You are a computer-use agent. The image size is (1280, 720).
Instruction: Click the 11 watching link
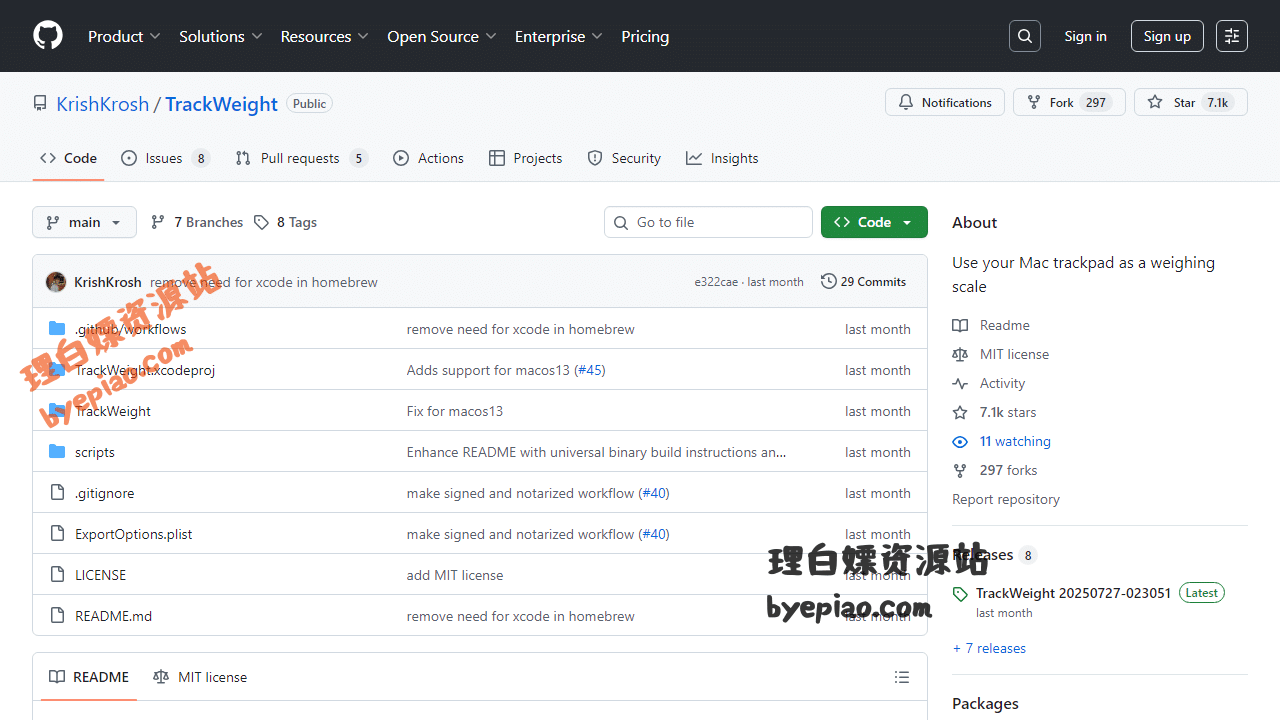1015,441
